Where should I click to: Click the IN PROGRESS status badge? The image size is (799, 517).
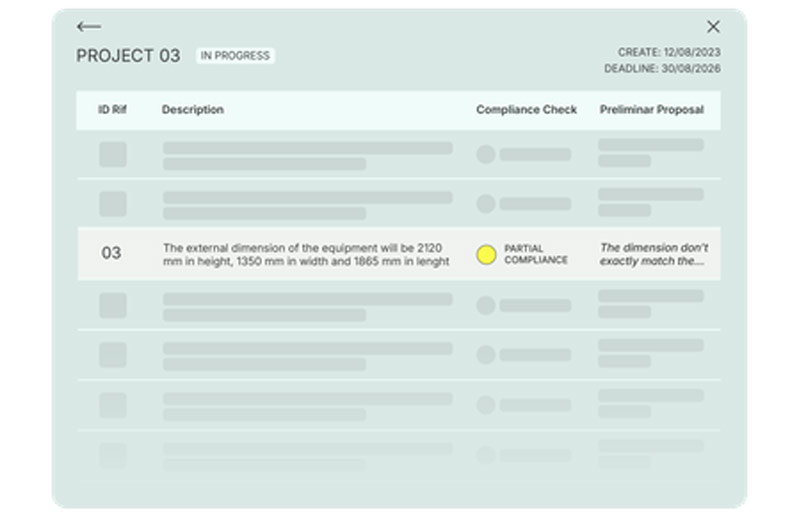[235, 56]
